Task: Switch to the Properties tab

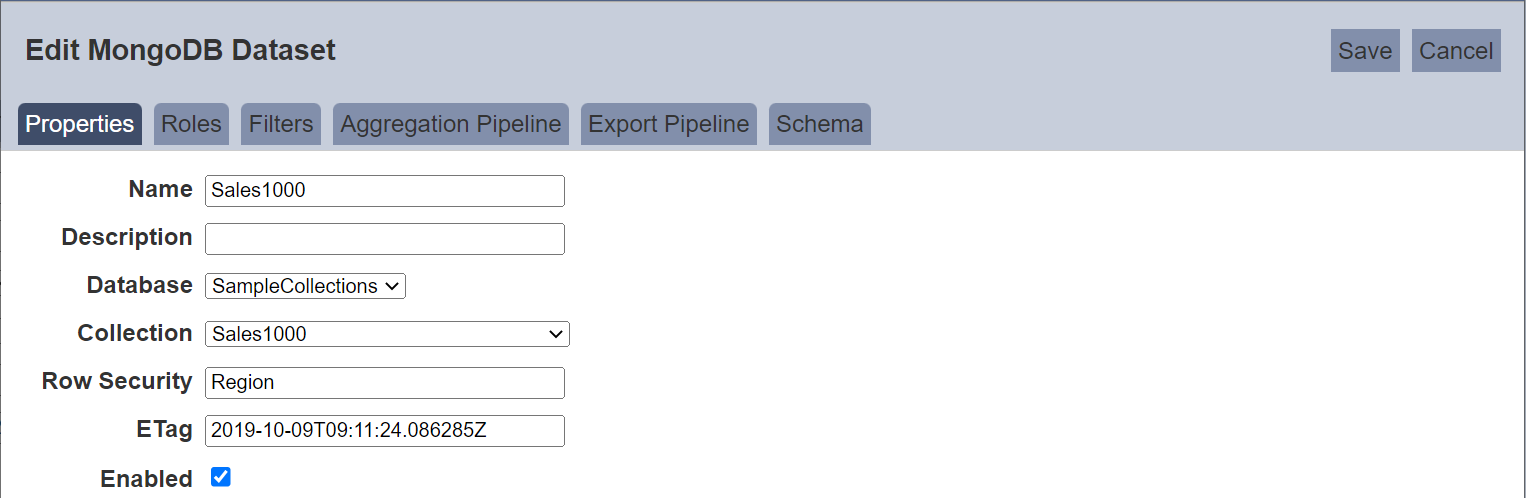Action: [80, 124]
